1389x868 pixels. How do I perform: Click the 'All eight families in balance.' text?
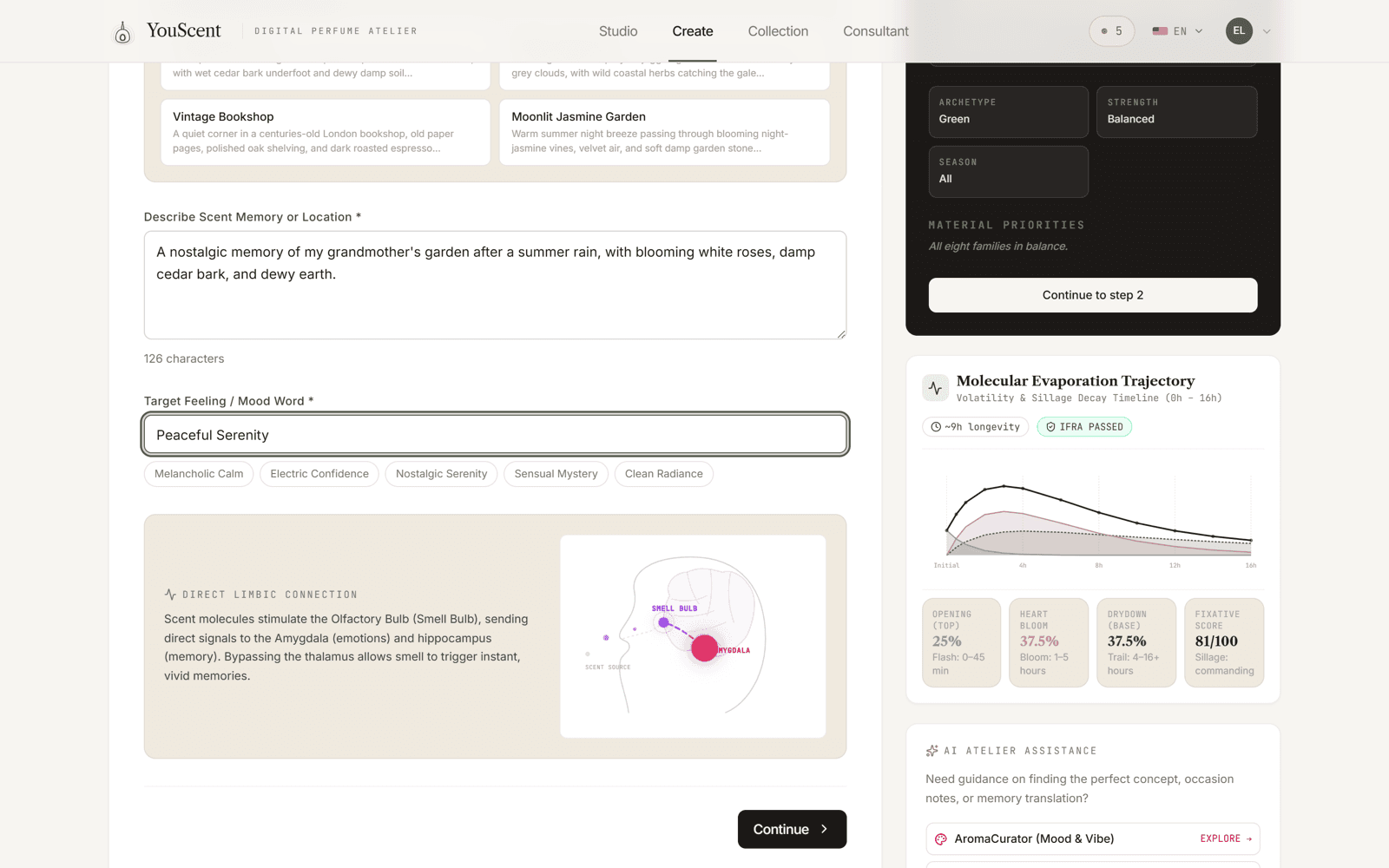click(x=998, y=247)
